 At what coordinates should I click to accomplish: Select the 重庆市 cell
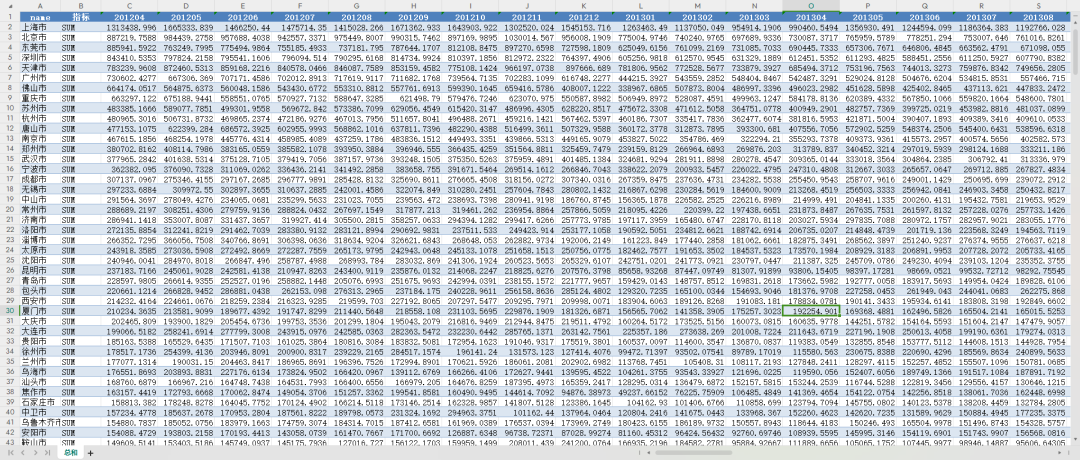coord(41,98)
